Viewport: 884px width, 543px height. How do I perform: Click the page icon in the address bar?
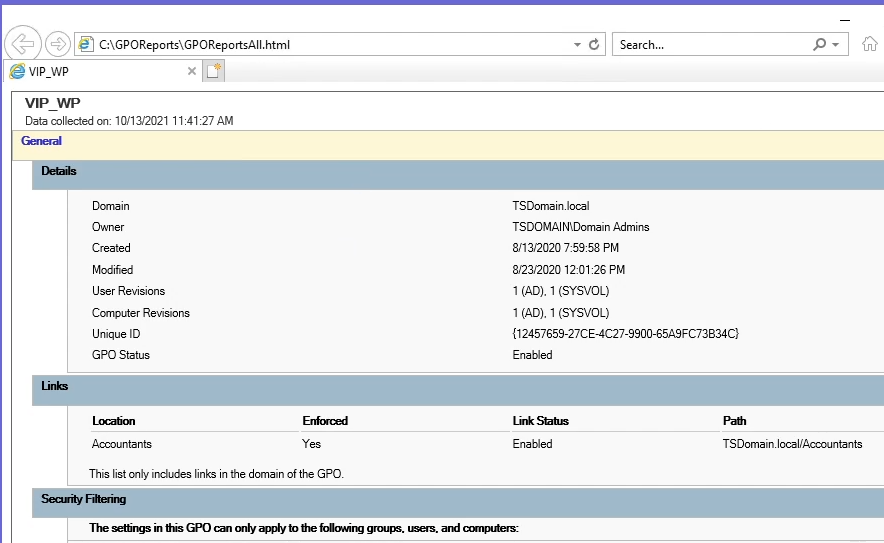coord(86,44)
